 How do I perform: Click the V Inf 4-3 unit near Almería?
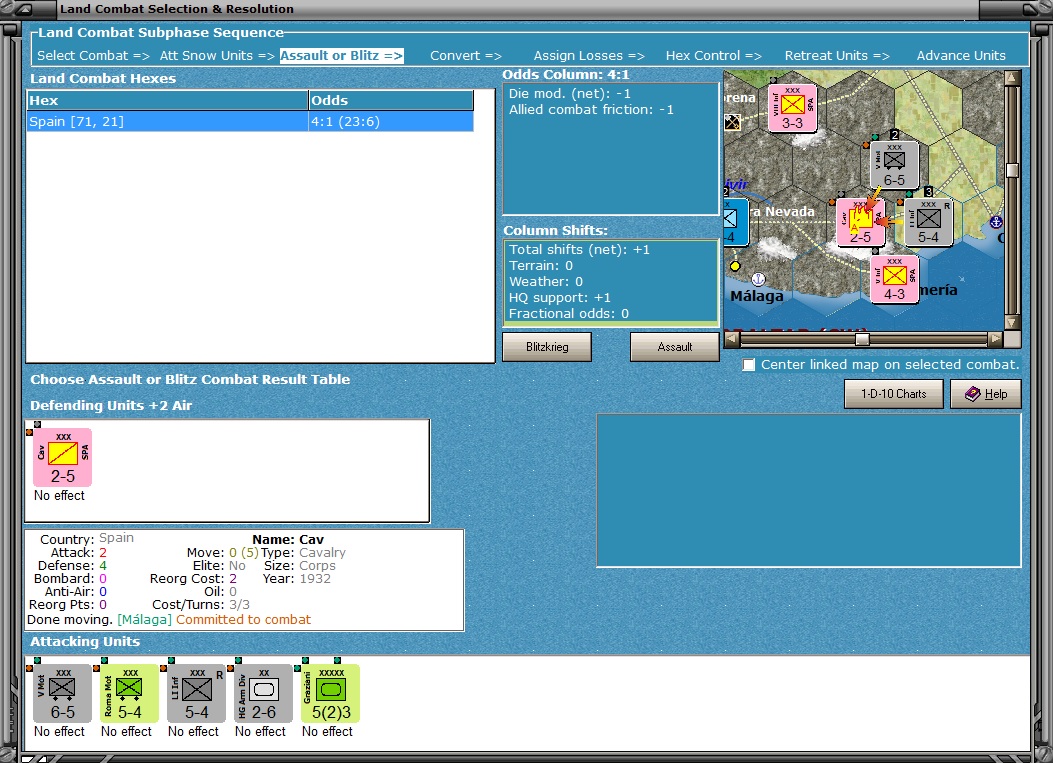tap(894, 277)
